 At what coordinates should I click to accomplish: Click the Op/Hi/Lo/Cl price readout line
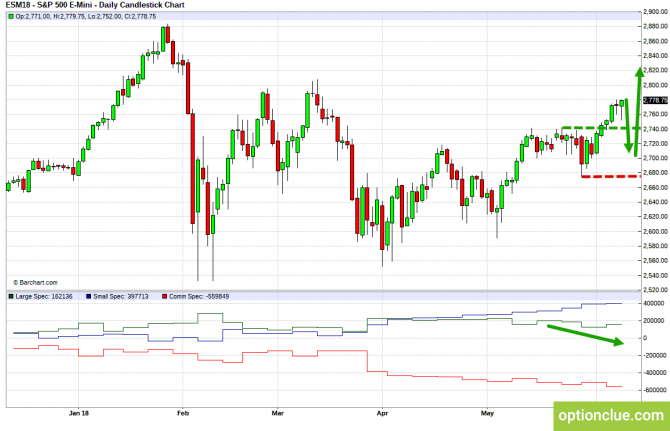(x=85, y=17)
